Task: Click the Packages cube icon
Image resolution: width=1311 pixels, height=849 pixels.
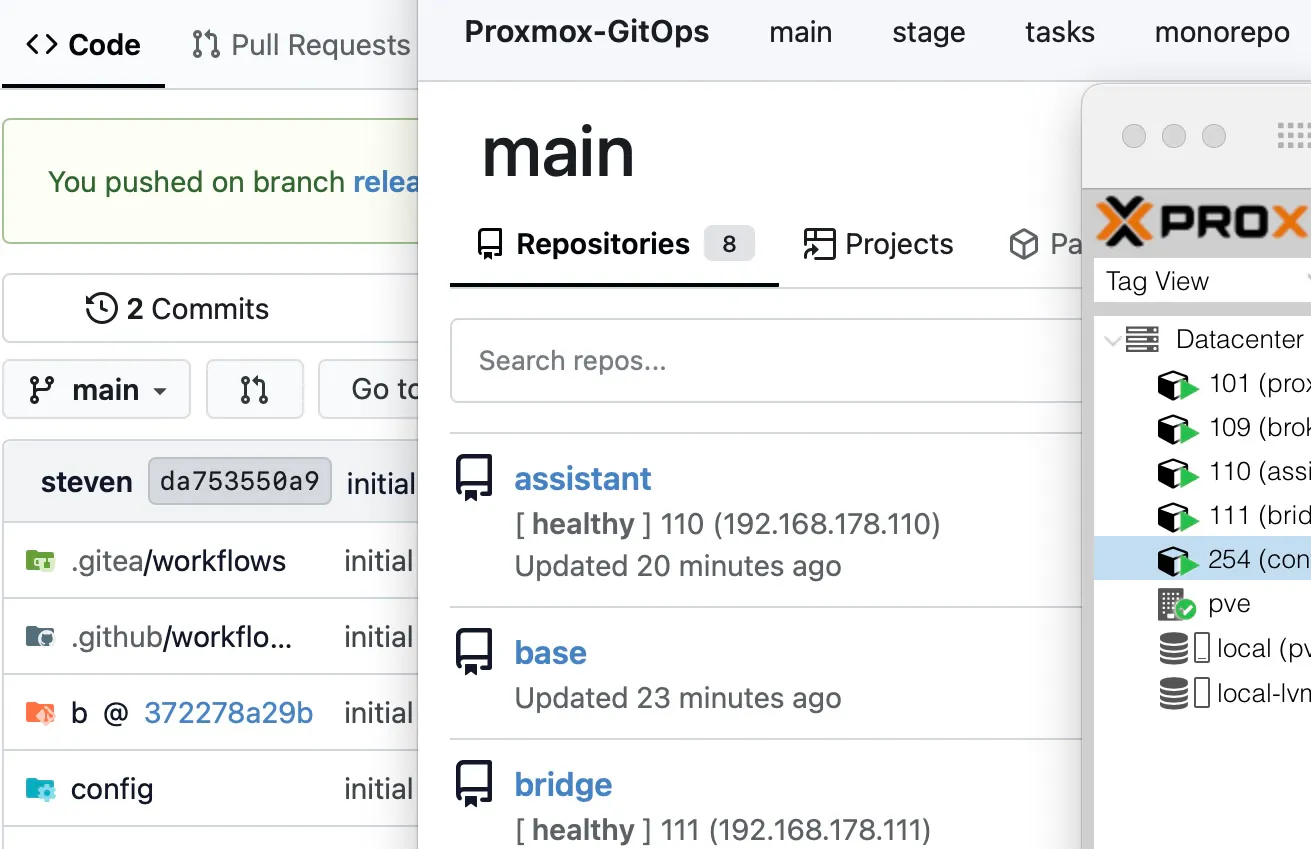Action: pyautogui.click(x=1023, y=244)
